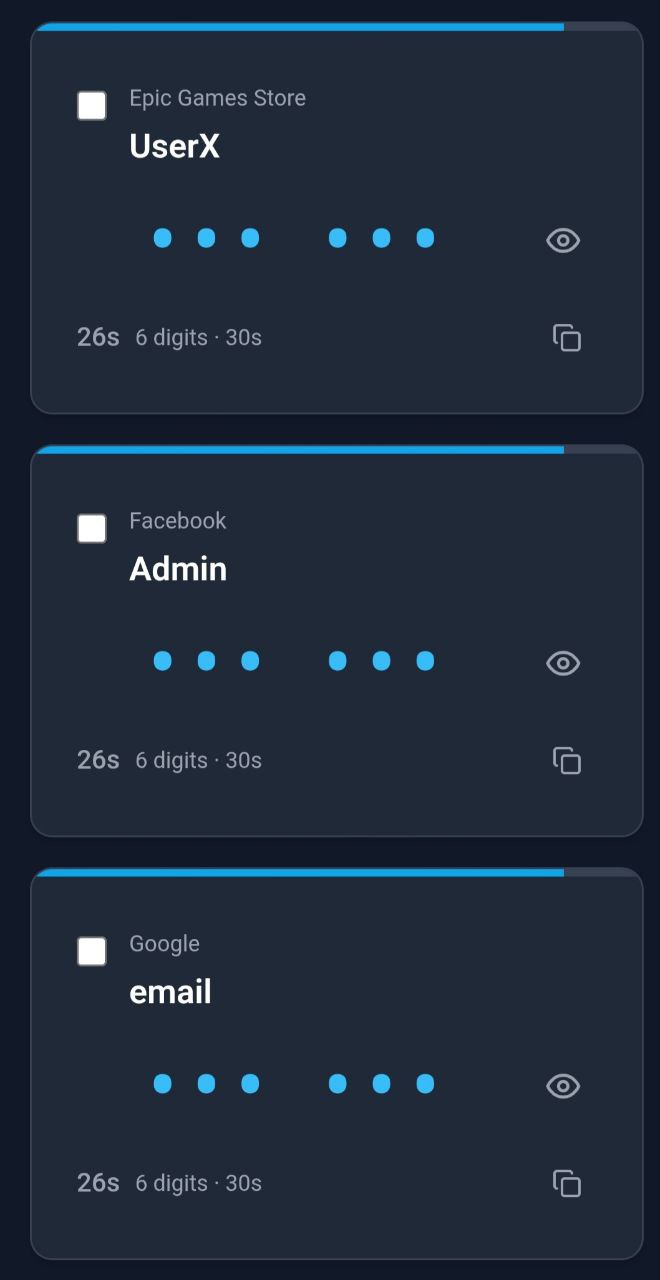
Task: Copy the Google email code
Action: [566, 1184]
